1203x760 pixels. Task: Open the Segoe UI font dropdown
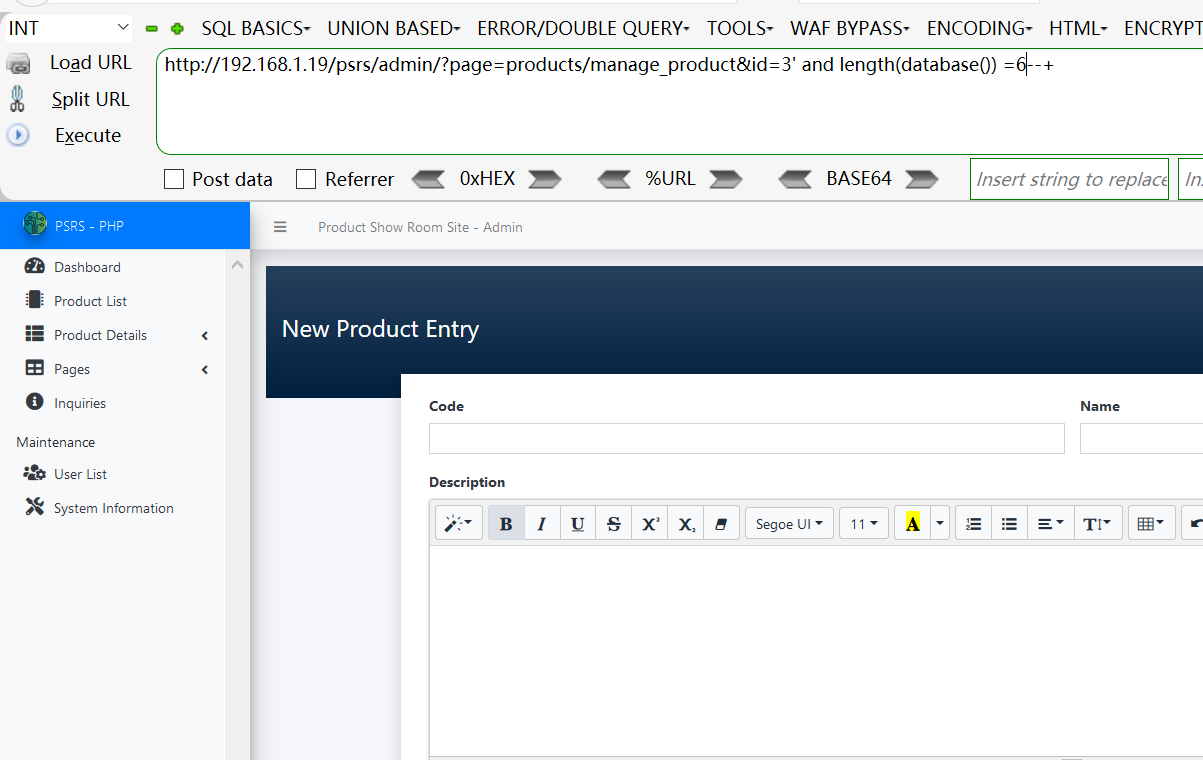(x=789, y=523)
